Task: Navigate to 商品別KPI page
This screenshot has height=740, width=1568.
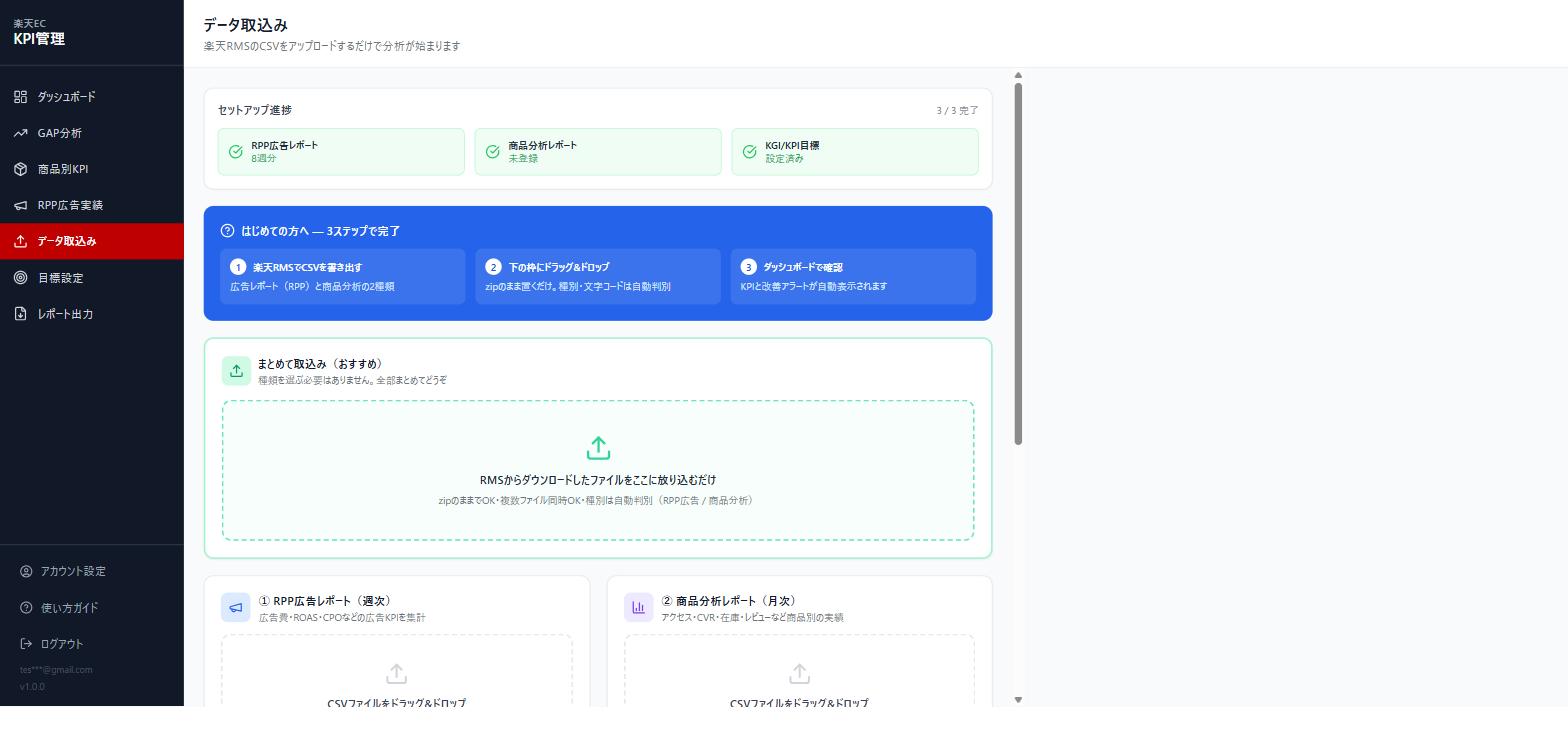Action: (92, 169)
